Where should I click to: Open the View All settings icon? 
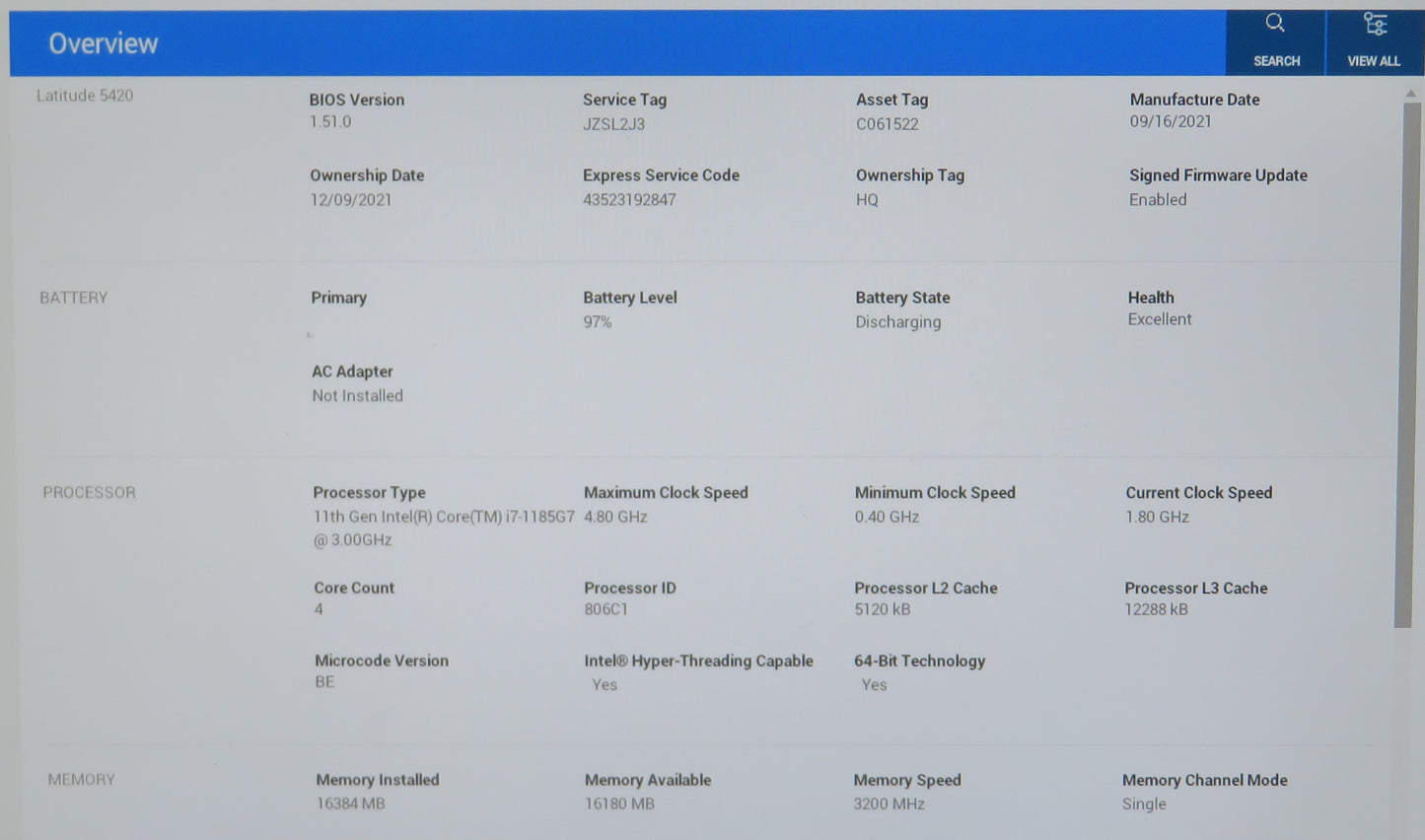(1374, 24)
